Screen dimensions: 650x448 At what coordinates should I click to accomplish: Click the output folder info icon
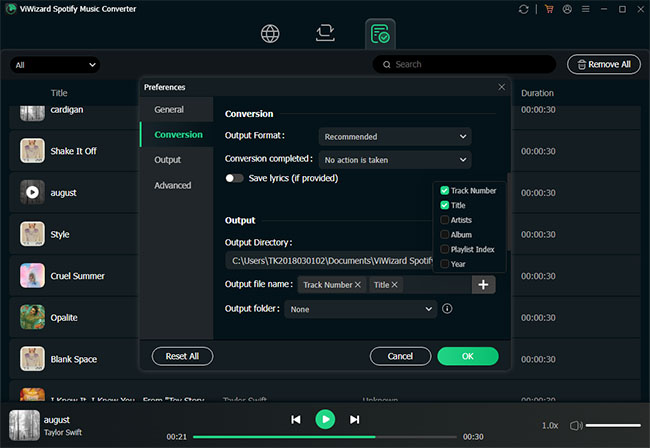(447, 308)
